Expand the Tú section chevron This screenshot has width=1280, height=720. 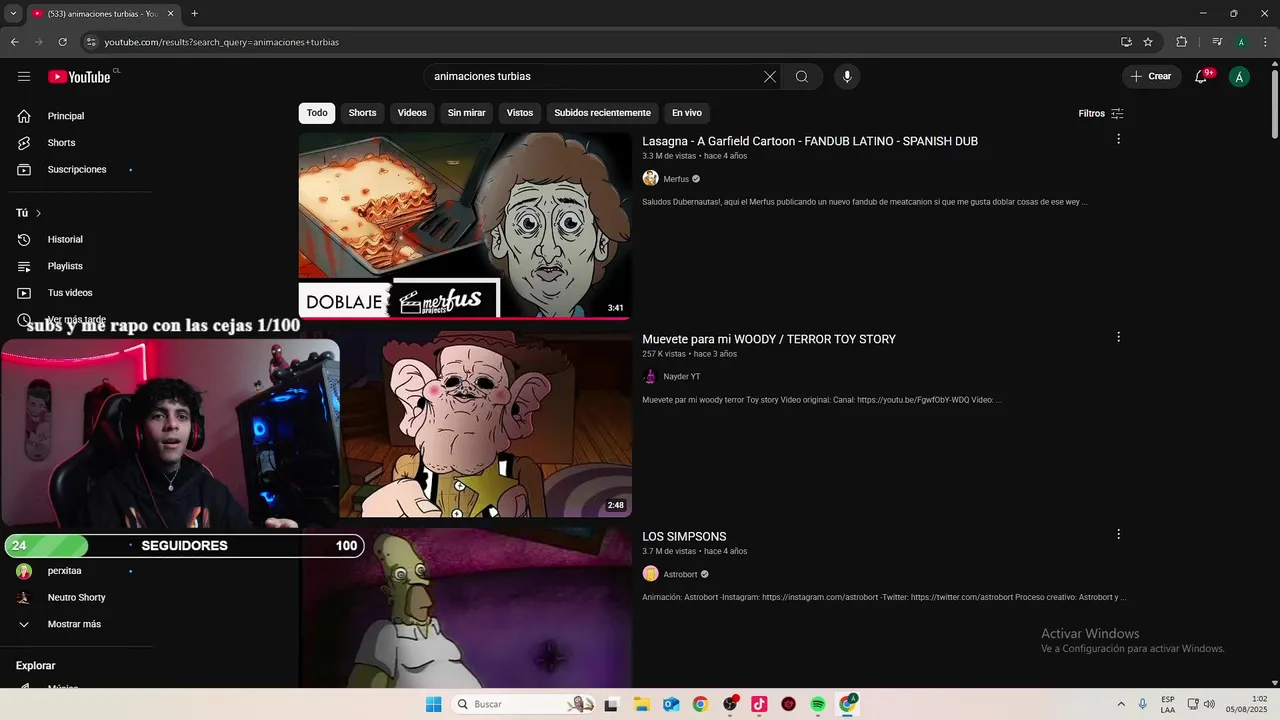[x=38, y=213]
